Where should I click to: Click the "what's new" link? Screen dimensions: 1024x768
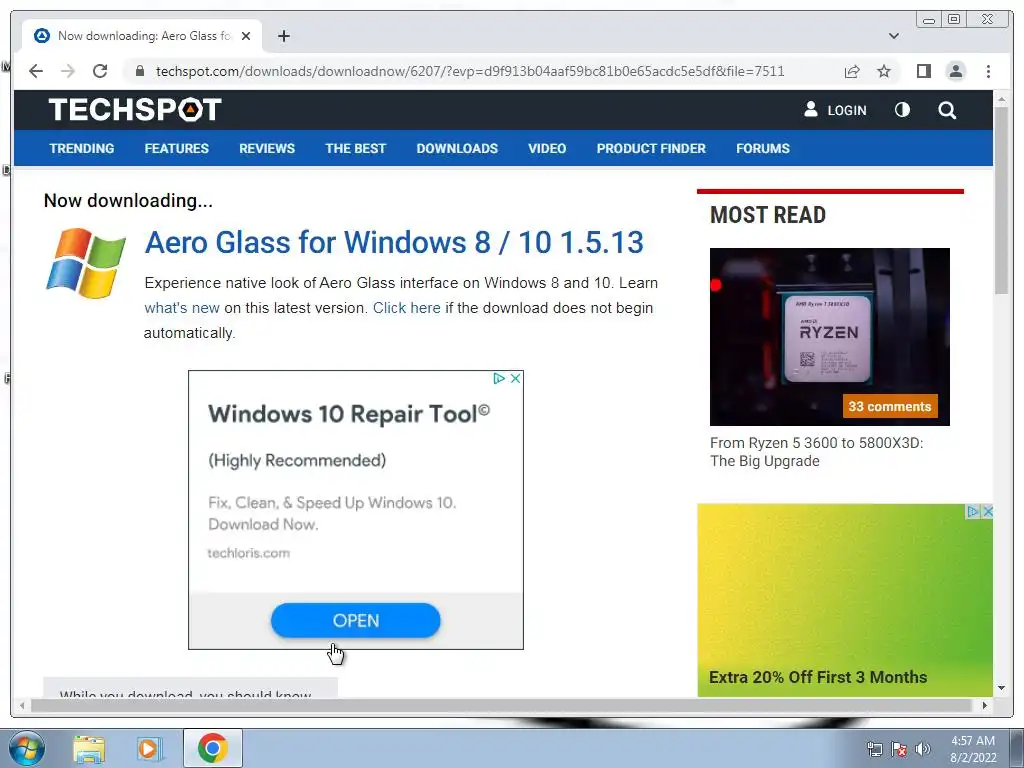tap(182, 308)
